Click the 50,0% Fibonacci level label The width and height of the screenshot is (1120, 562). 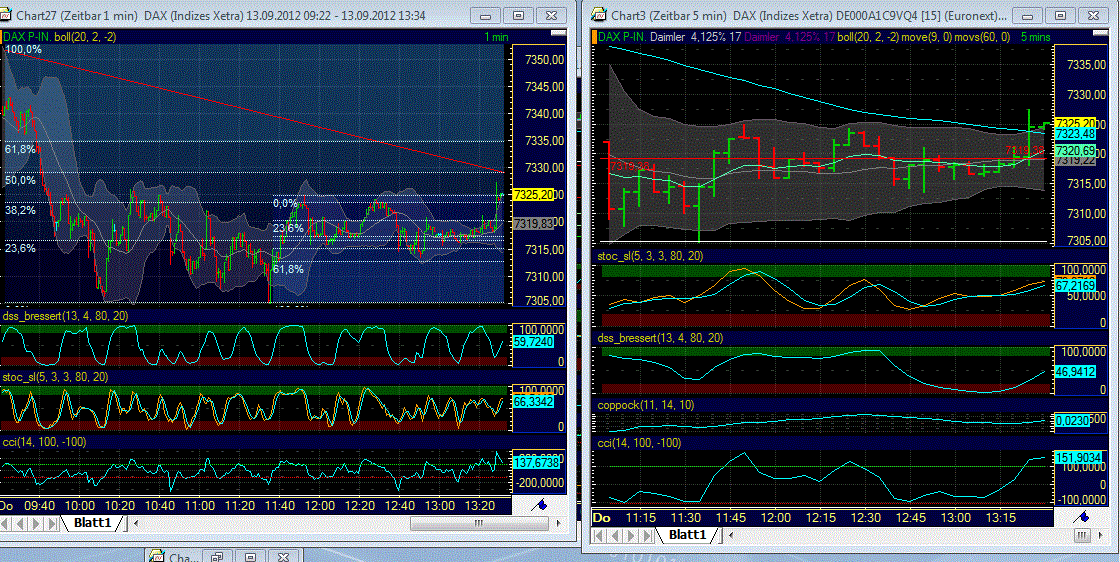click(20, 180)
